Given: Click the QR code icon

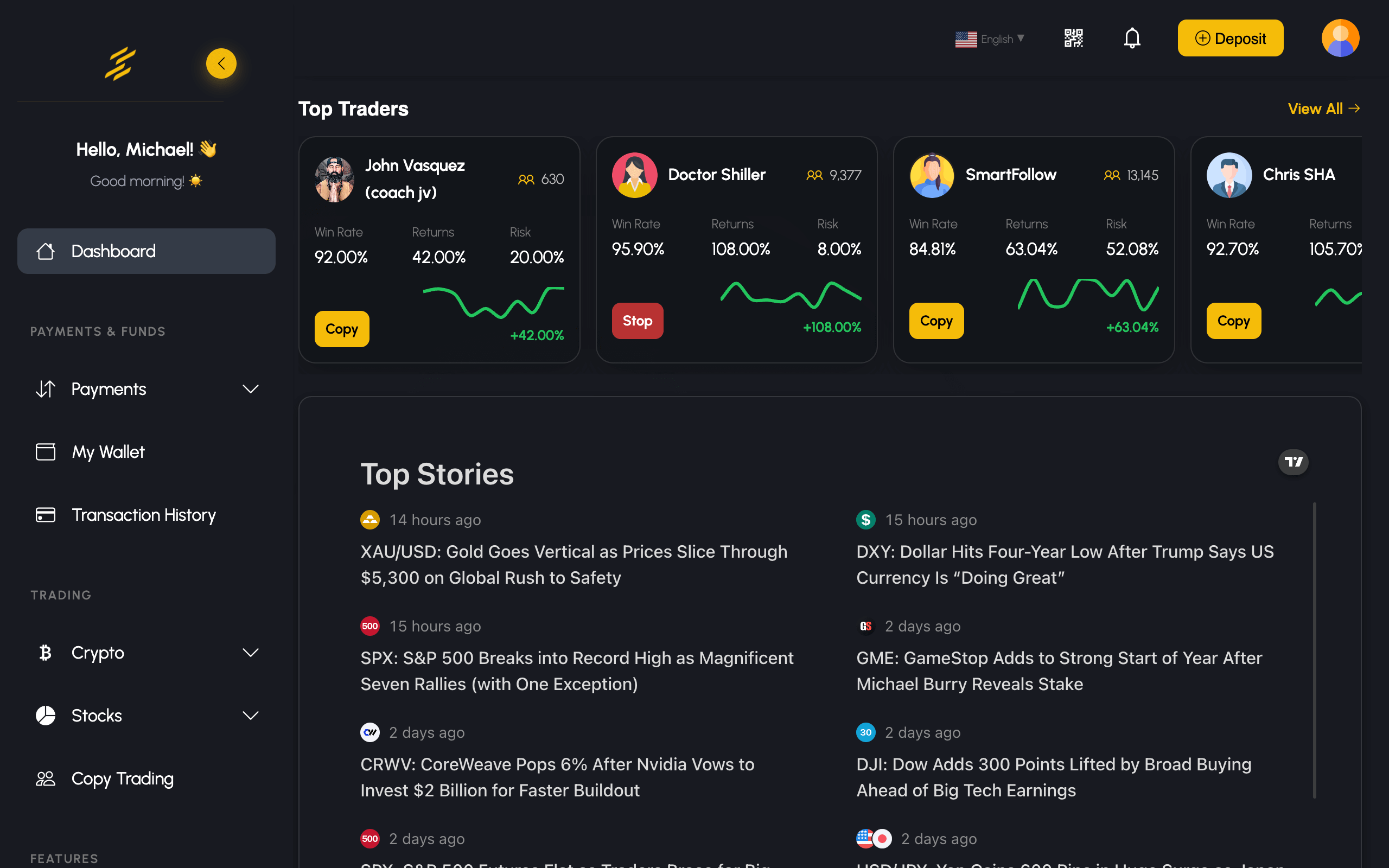Looking at the screenshot, I should pos(1073,39).
